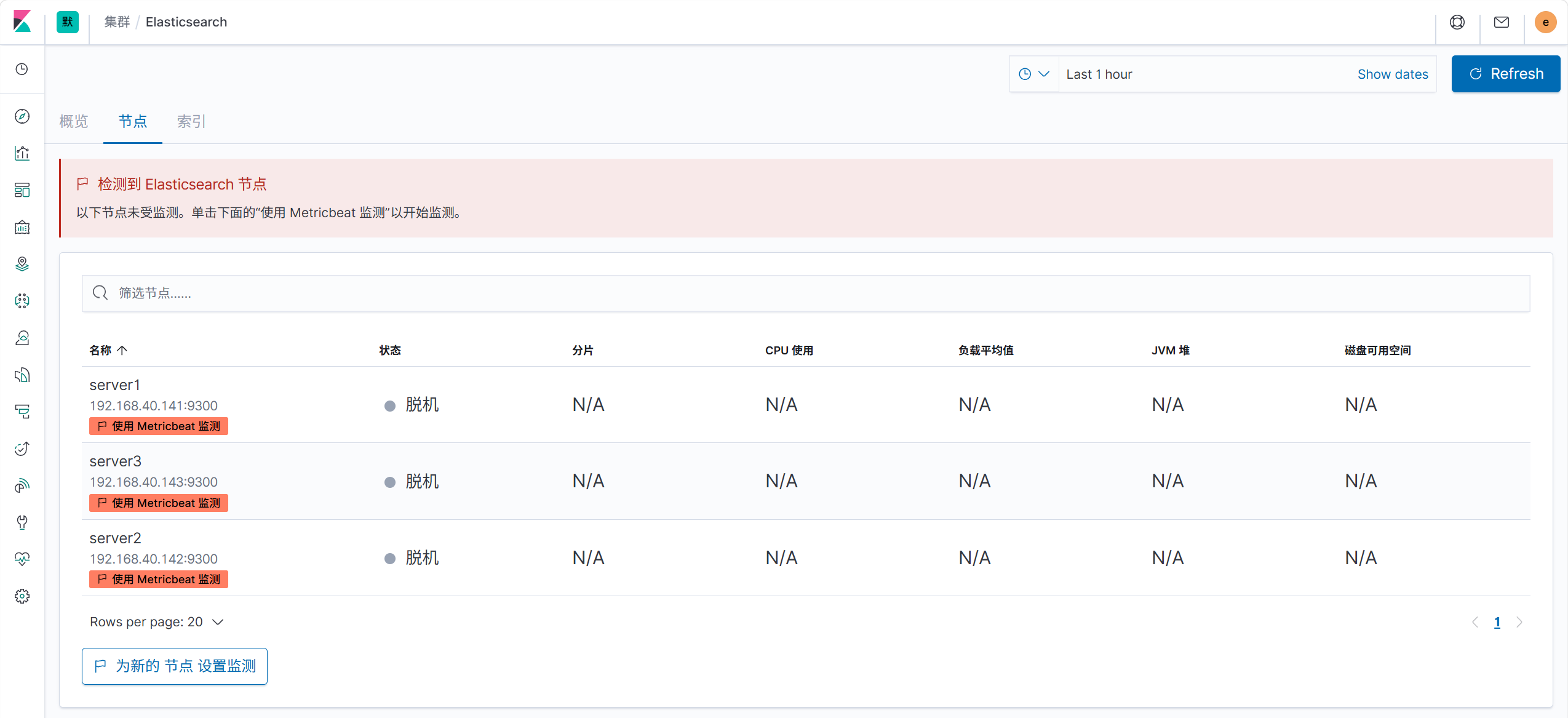Click server3's N/A value under JVM 堆
This screenshot has width=1568, height=718.
pos(1168,481)
